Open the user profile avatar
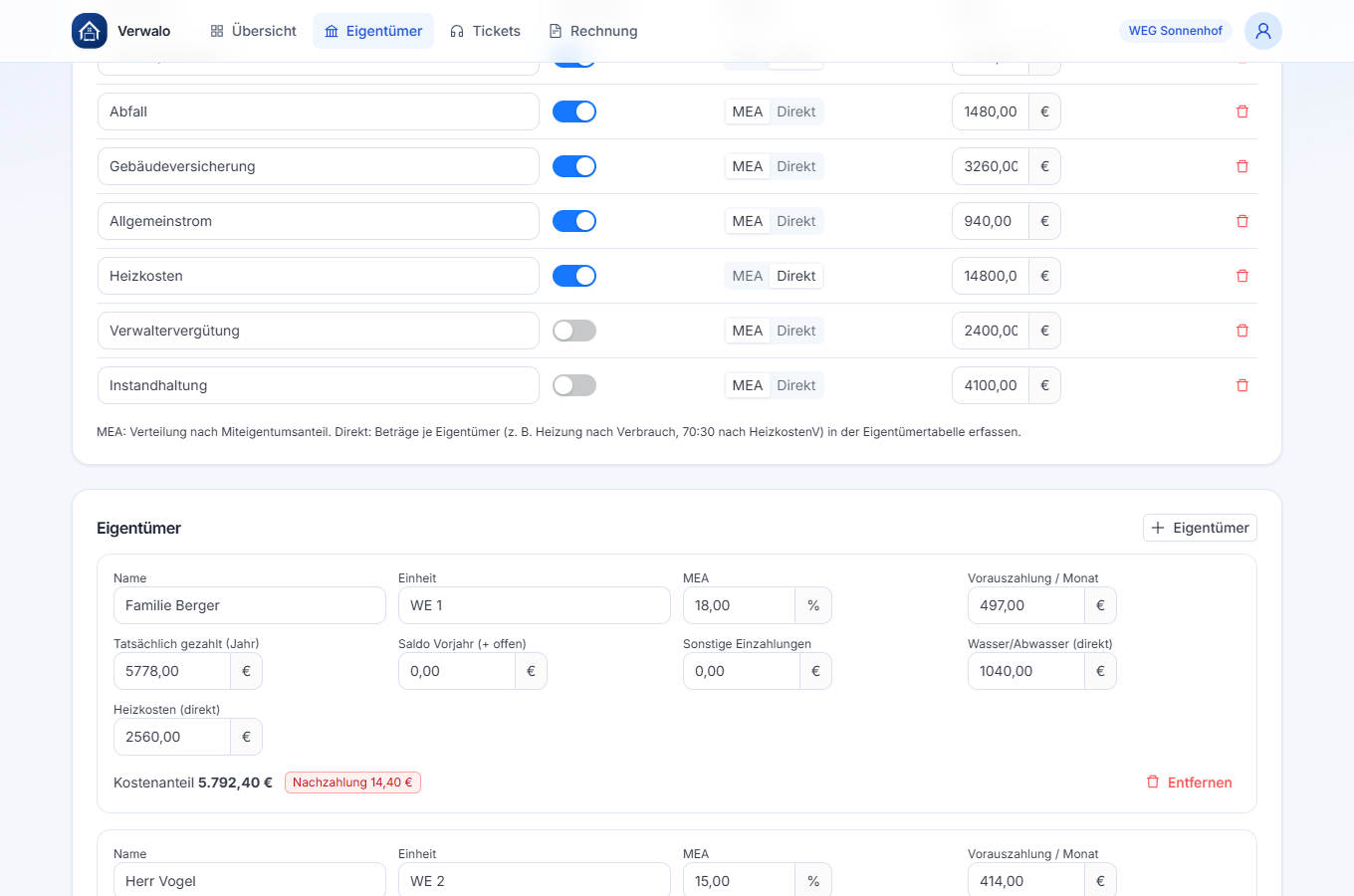This screenshot has height=896, width=1354. tap(1263, 31)
